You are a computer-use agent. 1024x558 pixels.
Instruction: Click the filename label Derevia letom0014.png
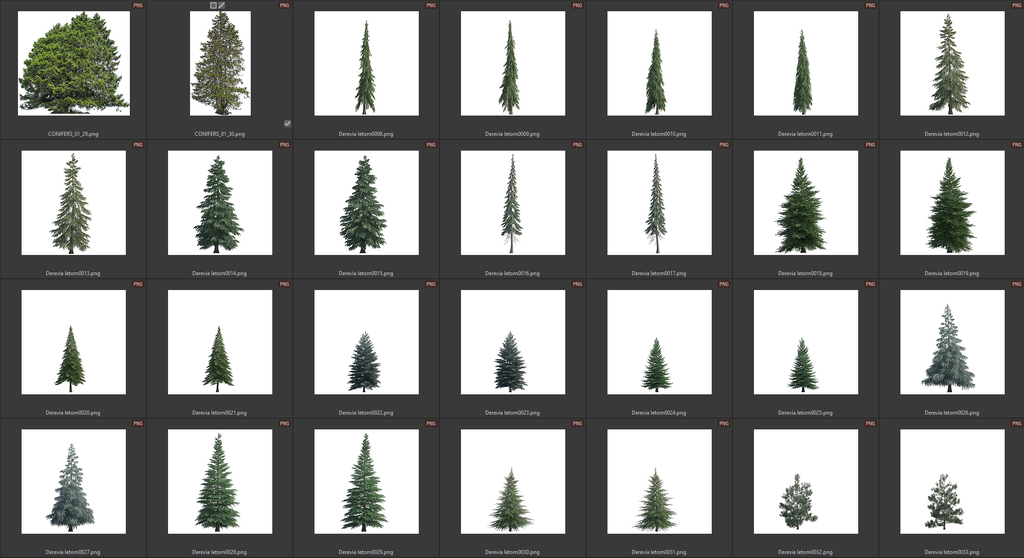click(x=219, y=273)
